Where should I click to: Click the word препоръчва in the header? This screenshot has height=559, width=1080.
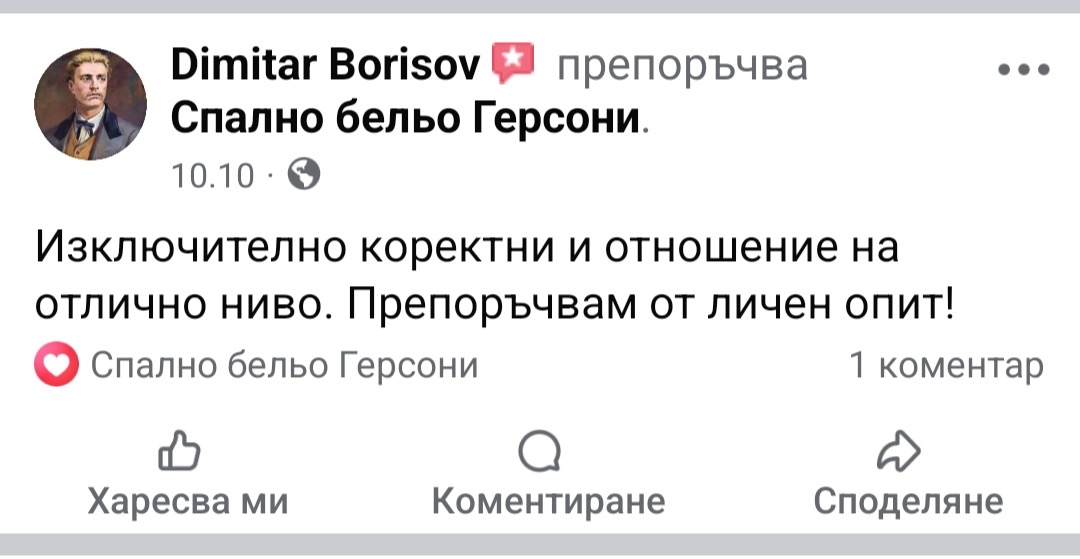click(681, 66)
